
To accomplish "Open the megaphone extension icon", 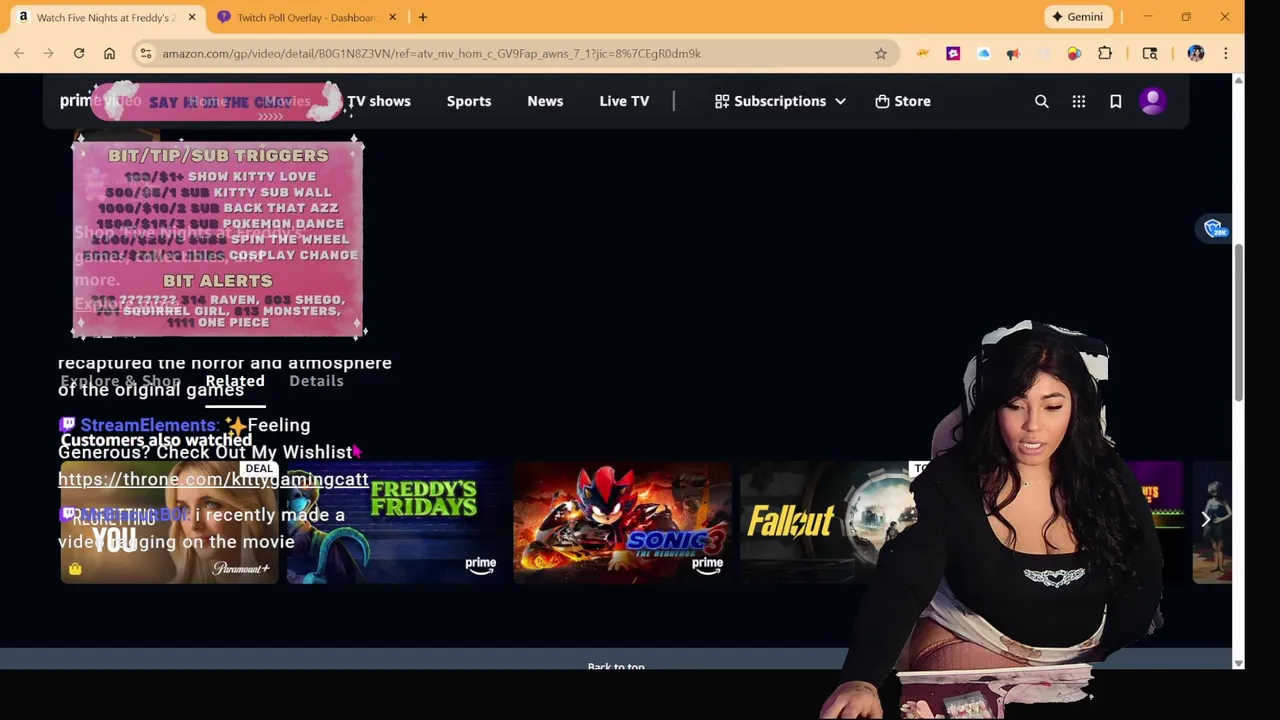I will coord(1013,53).
